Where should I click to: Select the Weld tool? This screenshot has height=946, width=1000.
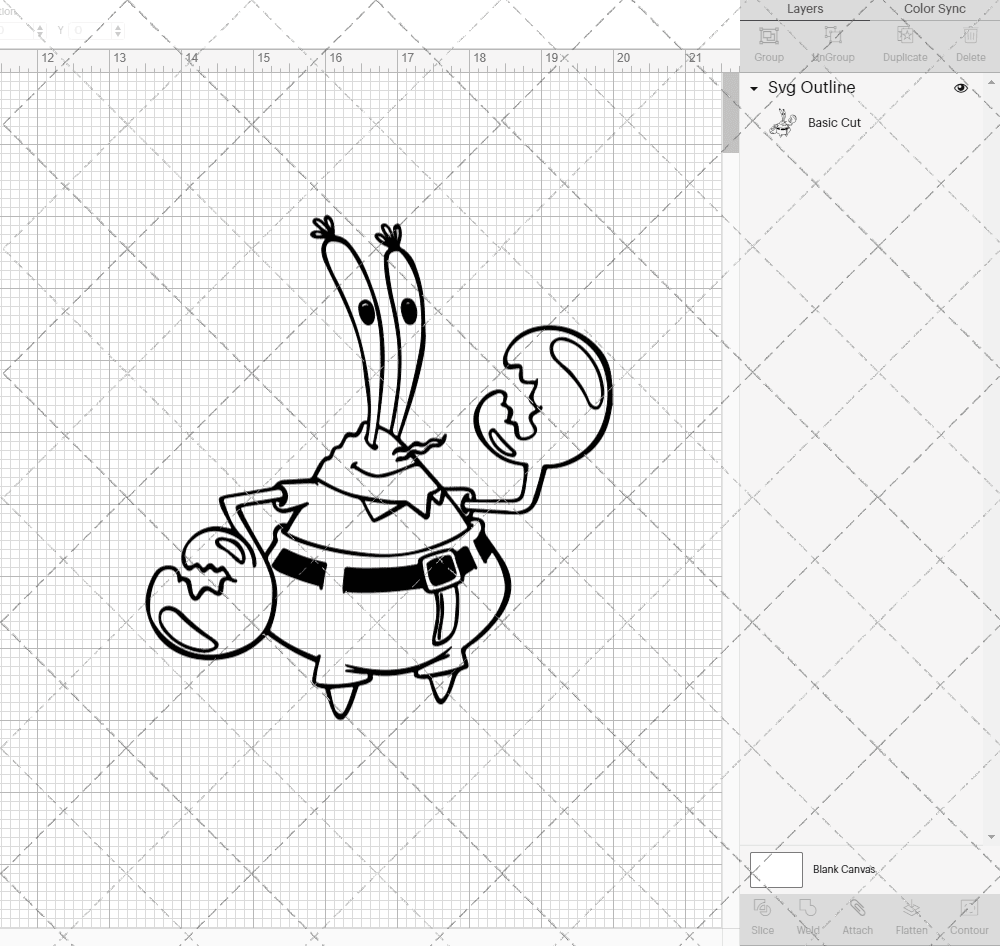tap(807, 915)
